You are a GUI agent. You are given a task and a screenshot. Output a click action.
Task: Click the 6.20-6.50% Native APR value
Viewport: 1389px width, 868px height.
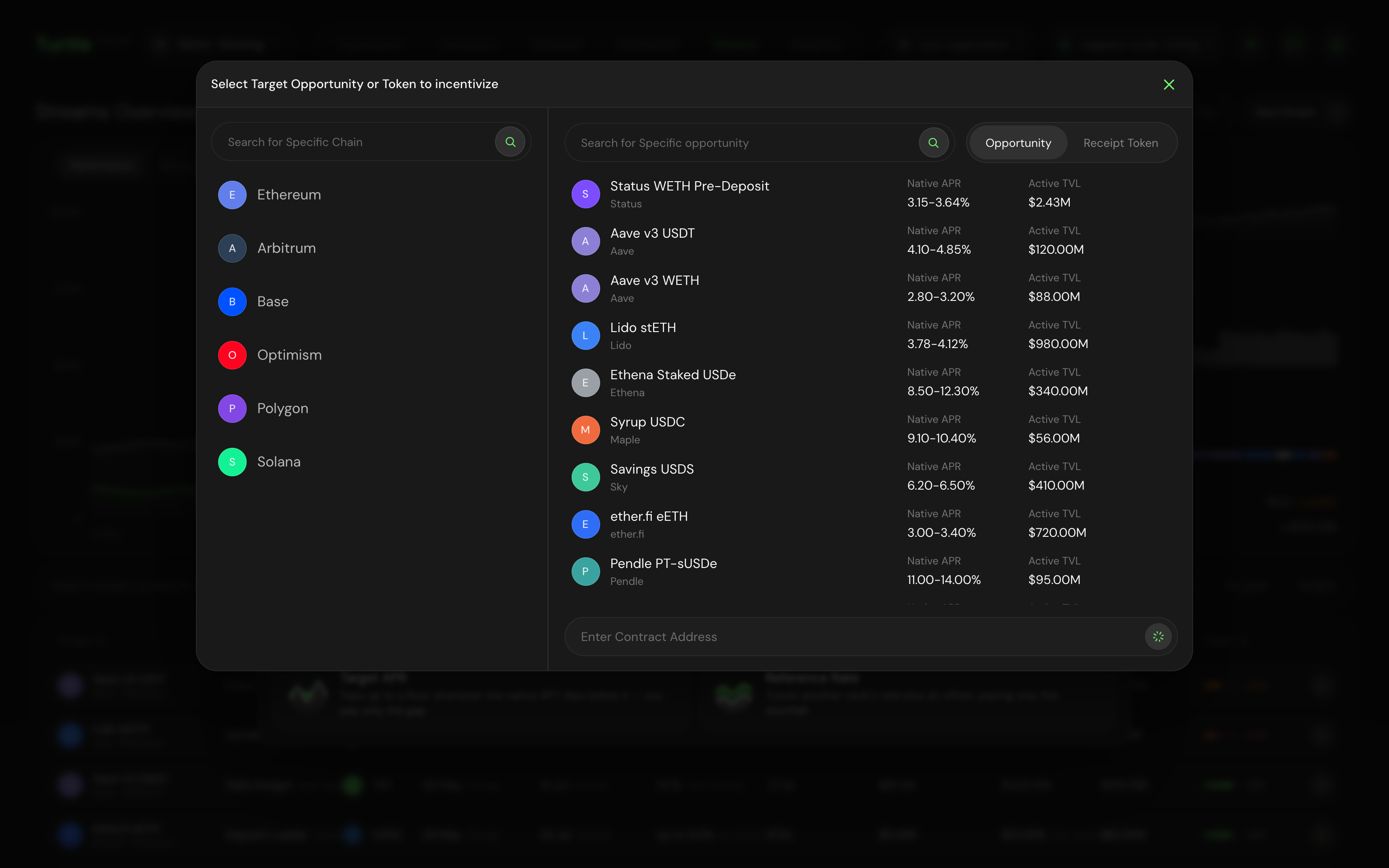(941, 485)
